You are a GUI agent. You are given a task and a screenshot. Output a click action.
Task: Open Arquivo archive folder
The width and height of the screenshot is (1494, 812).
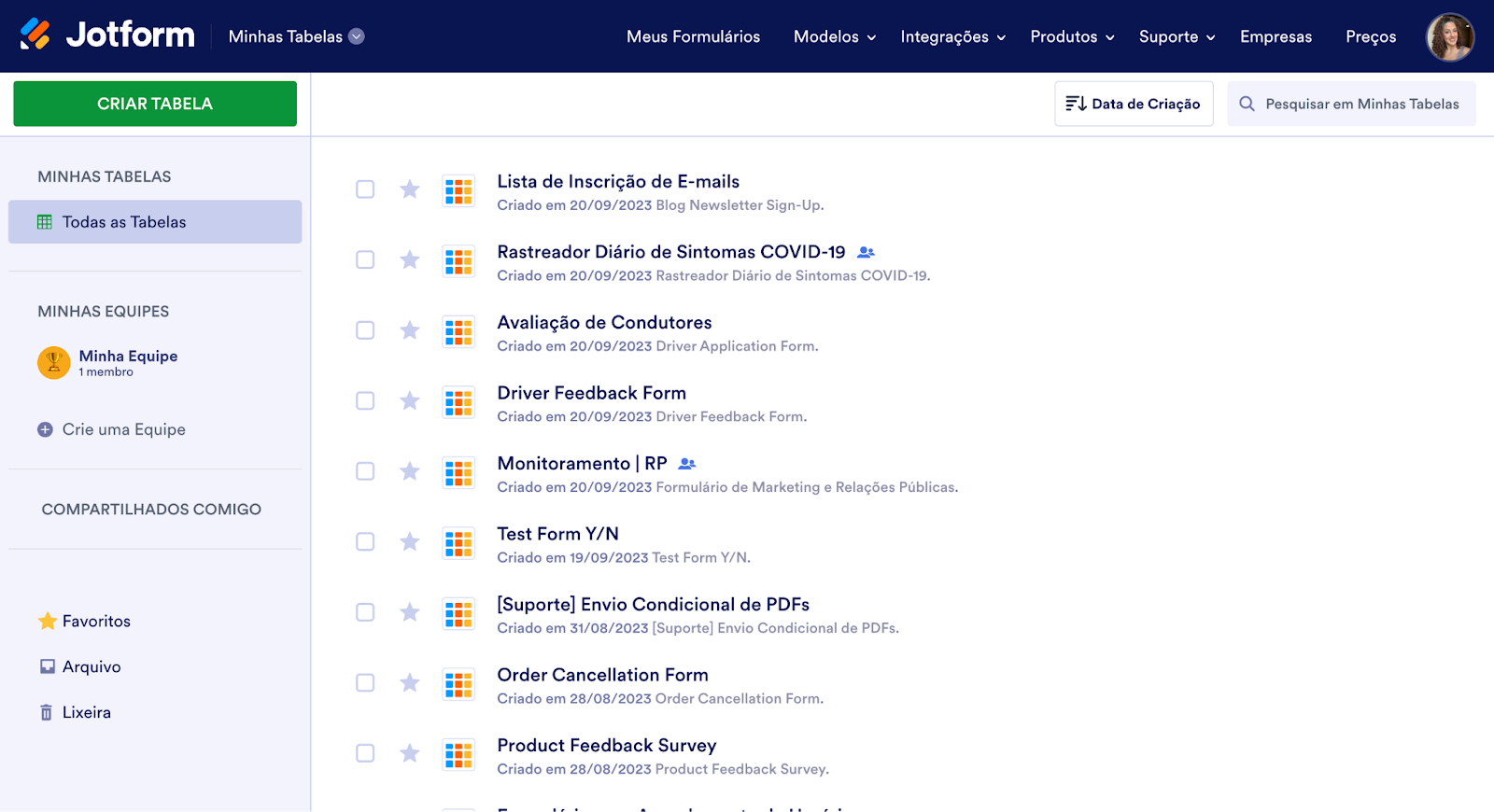pos(91,666)
